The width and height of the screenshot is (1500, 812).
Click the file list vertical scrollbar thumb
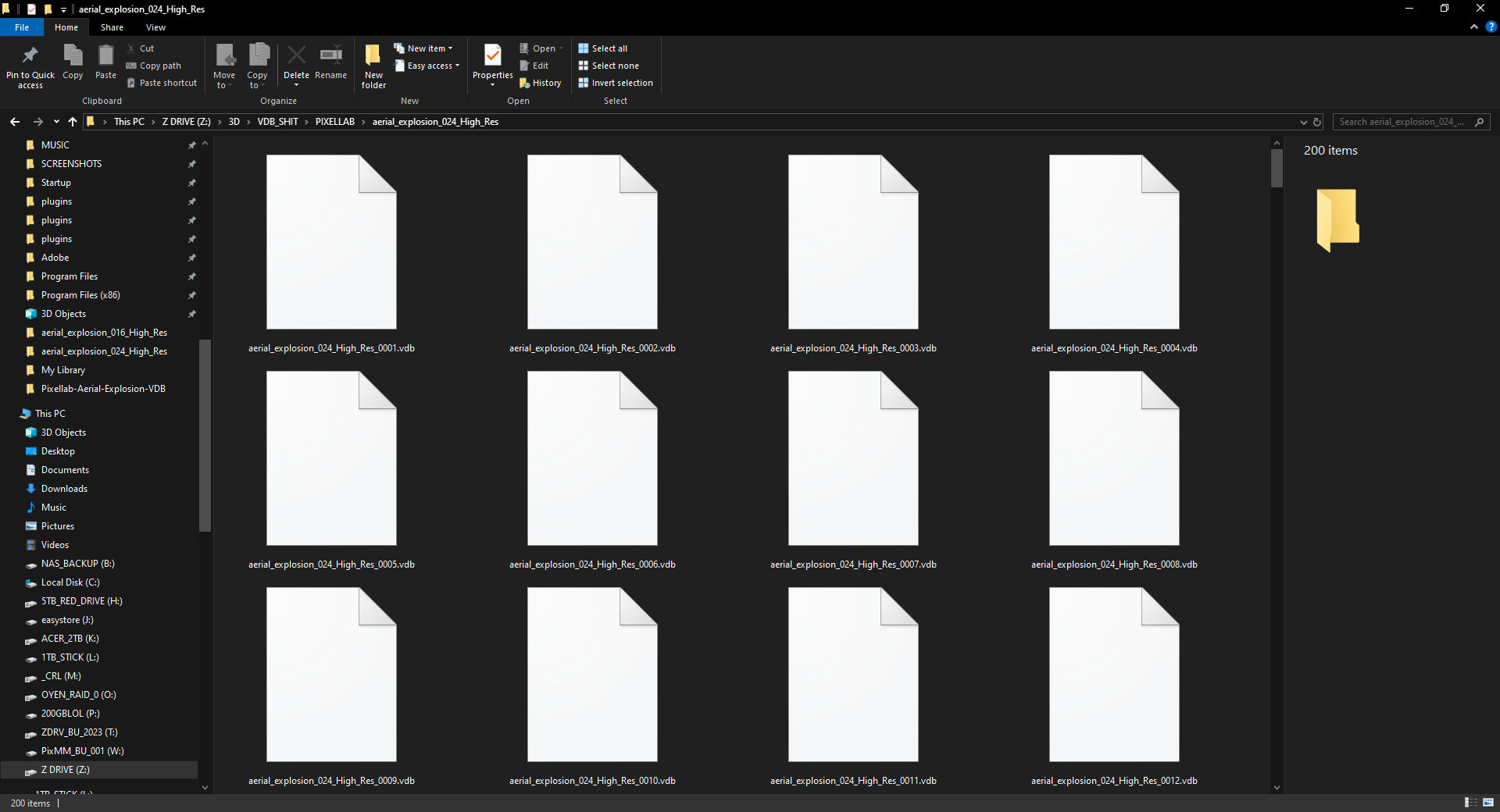1277,169
